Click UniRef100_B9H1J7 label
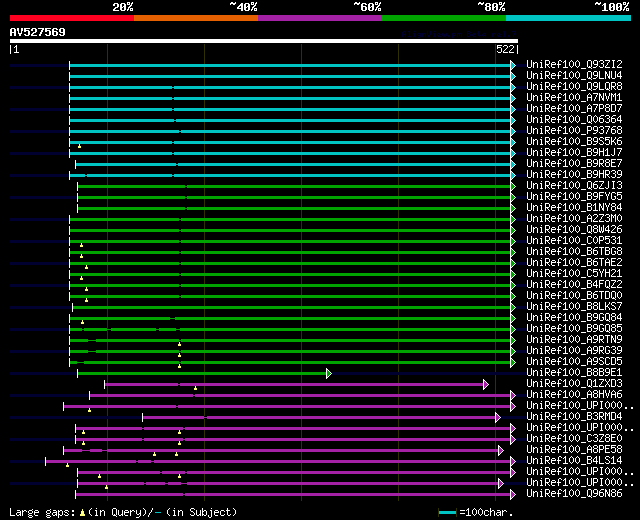This screenshot has height=520, width=640. (x=574, y=153)
